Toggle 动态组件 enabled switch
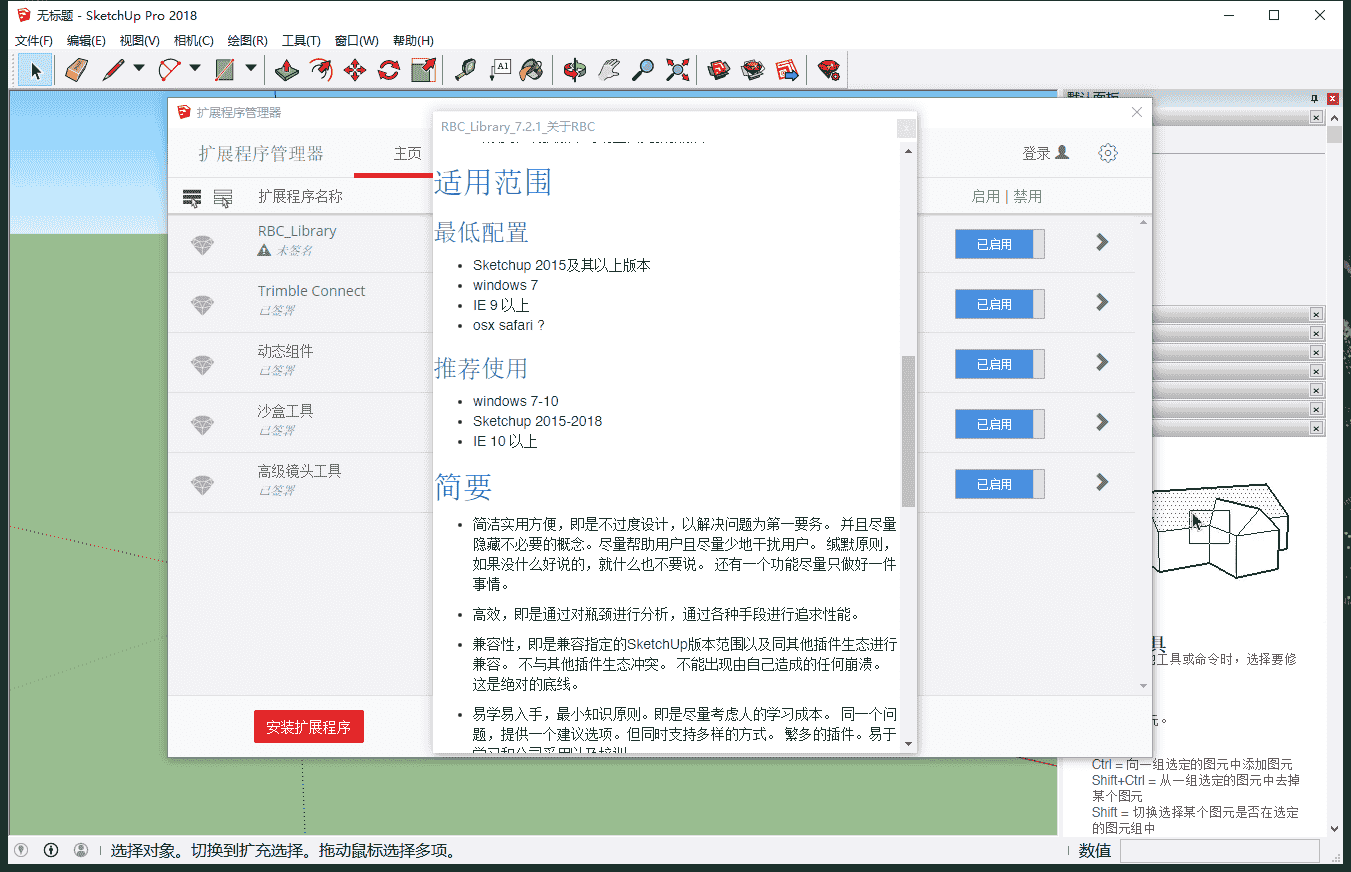 [999, 364]
